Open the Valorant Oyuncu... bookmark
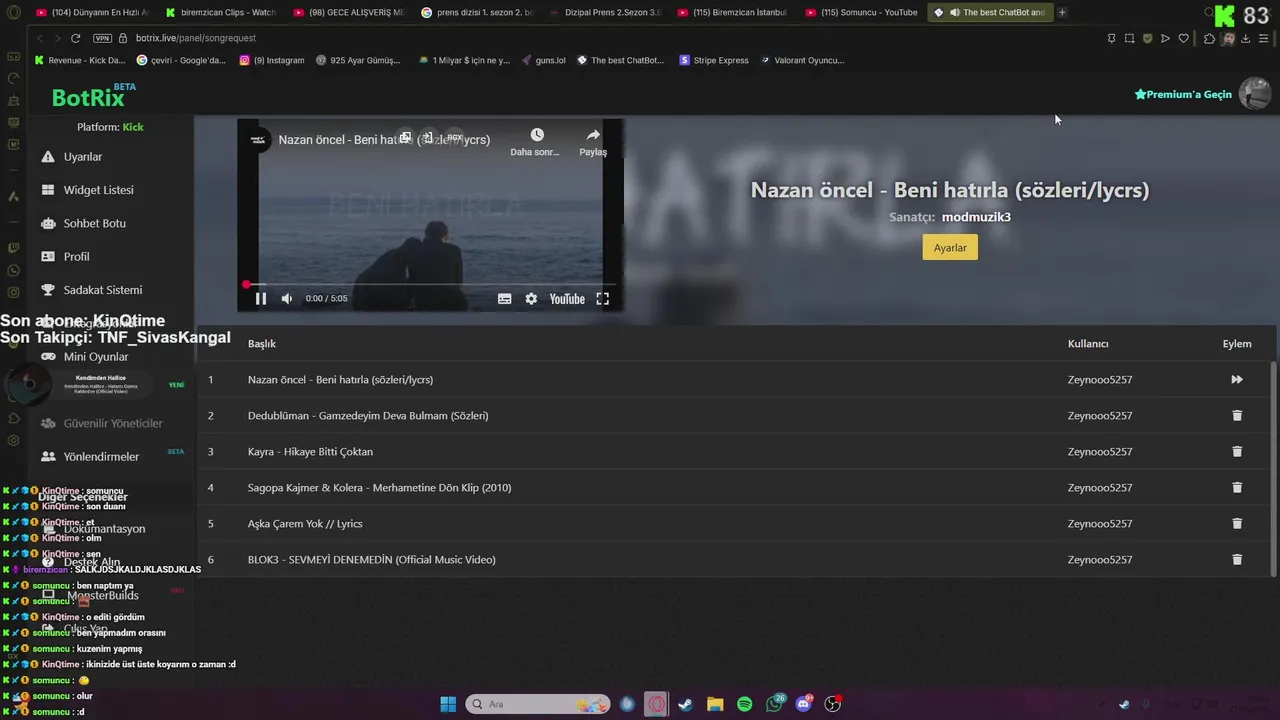Image resolution: width=1280 pixels, height=720 pixels. [x=802, y=60]
